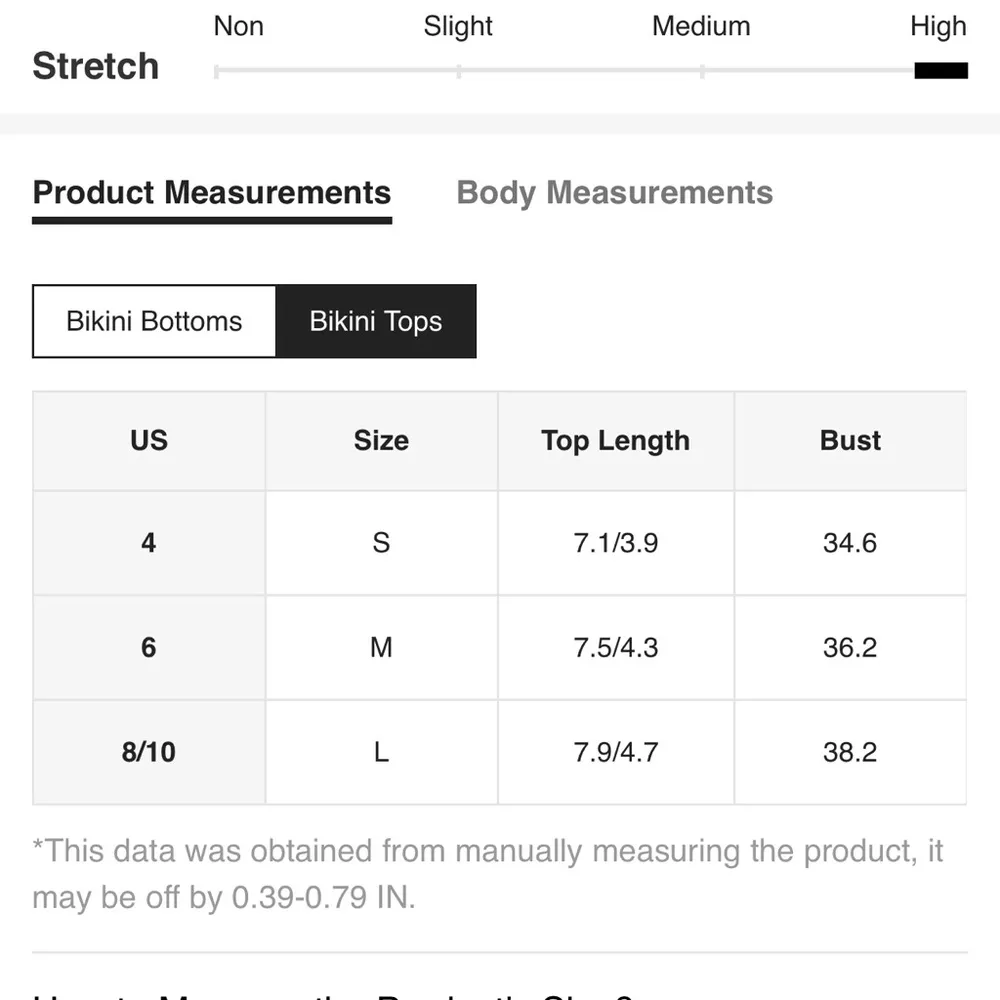Select the Bikini Tops toggle
Viewport: 1000px width, 1000px height.
click(x=376, y=321)
